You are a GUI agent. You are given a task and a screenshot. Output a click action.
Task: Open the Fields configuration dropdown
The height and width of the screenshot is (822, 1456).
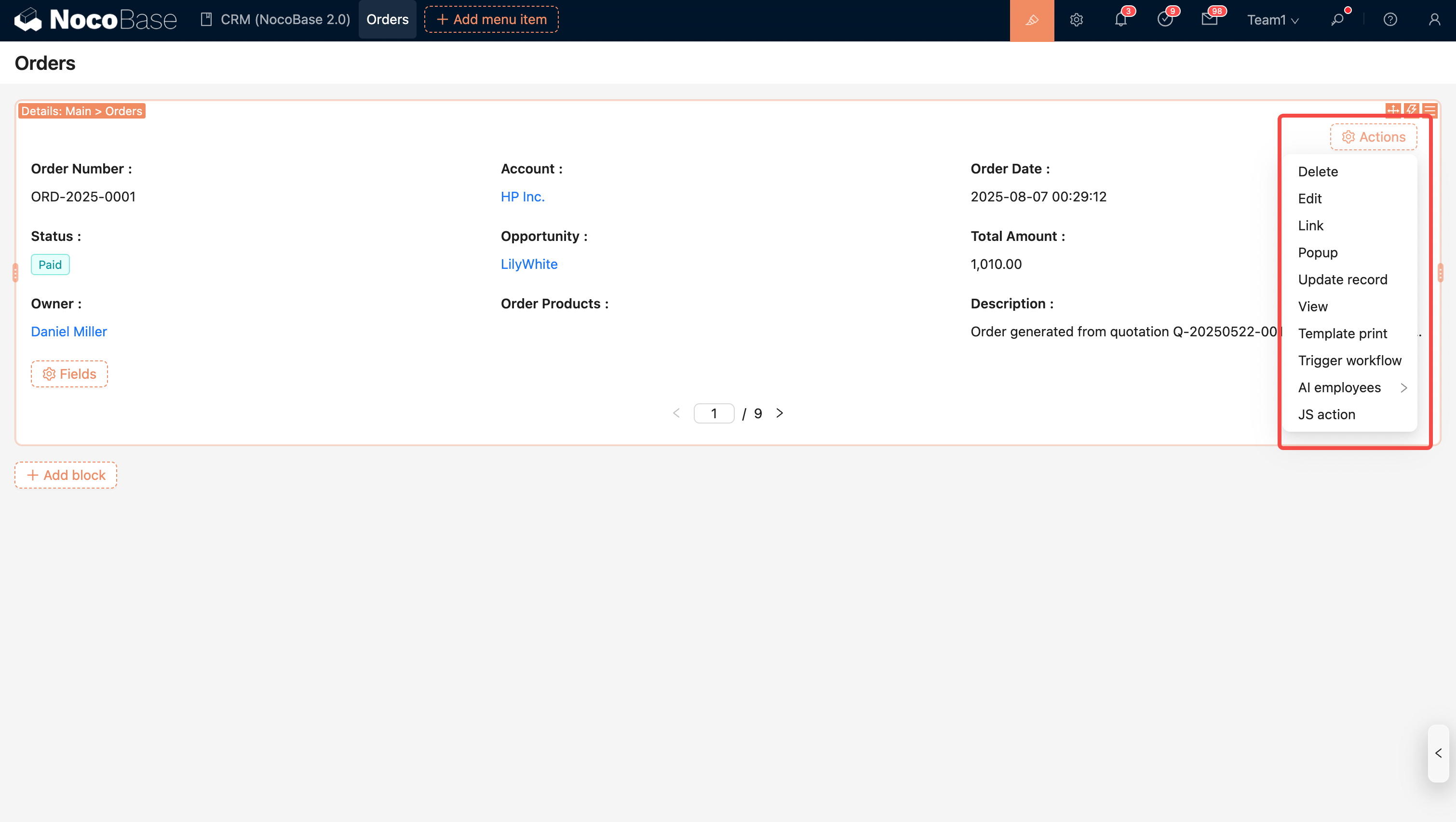coord(69,374)
